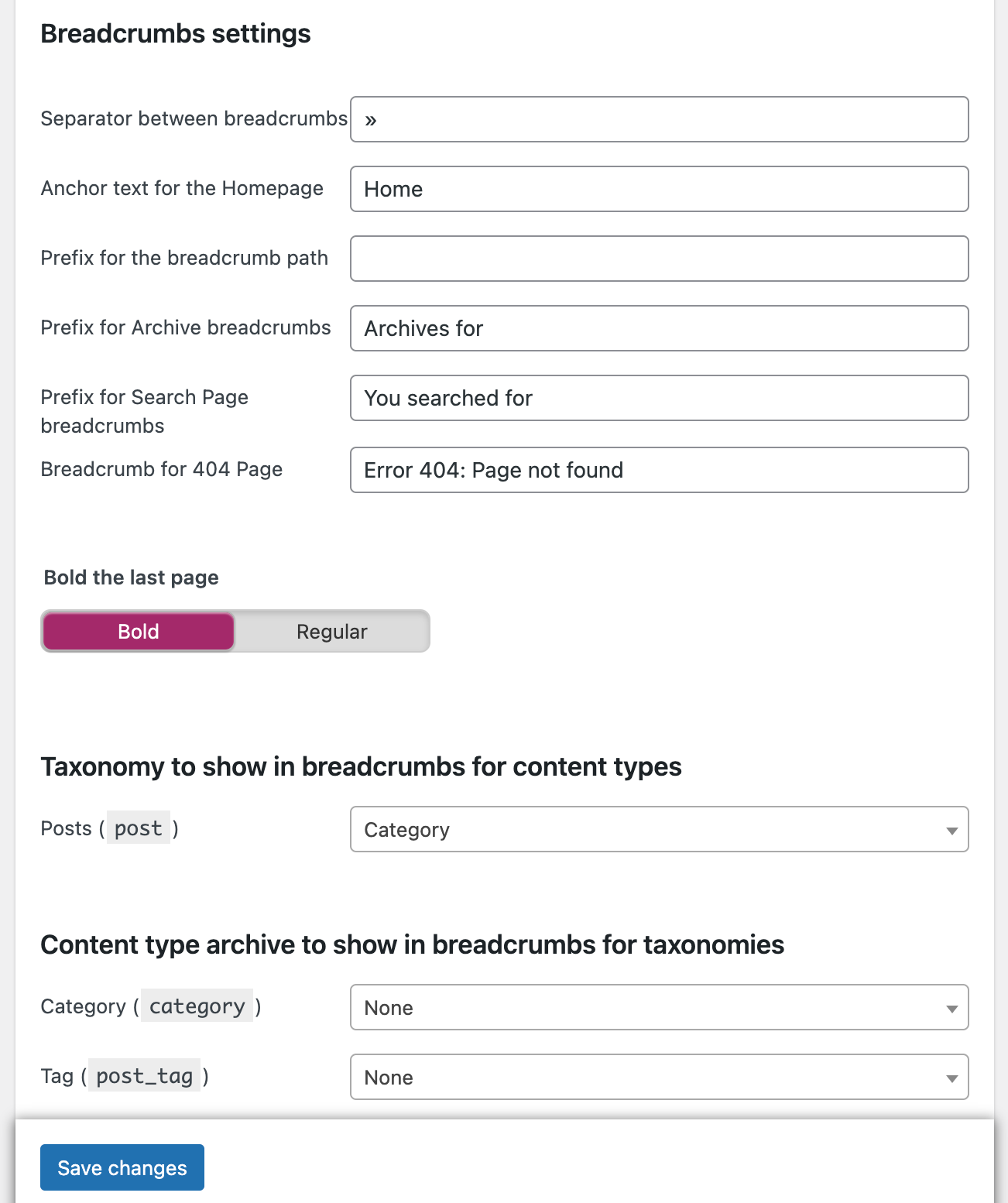This screenshot has height=1203, width=1008.
Task: Click the Breadcrumbs settings heading
Action: coord(176,33)
